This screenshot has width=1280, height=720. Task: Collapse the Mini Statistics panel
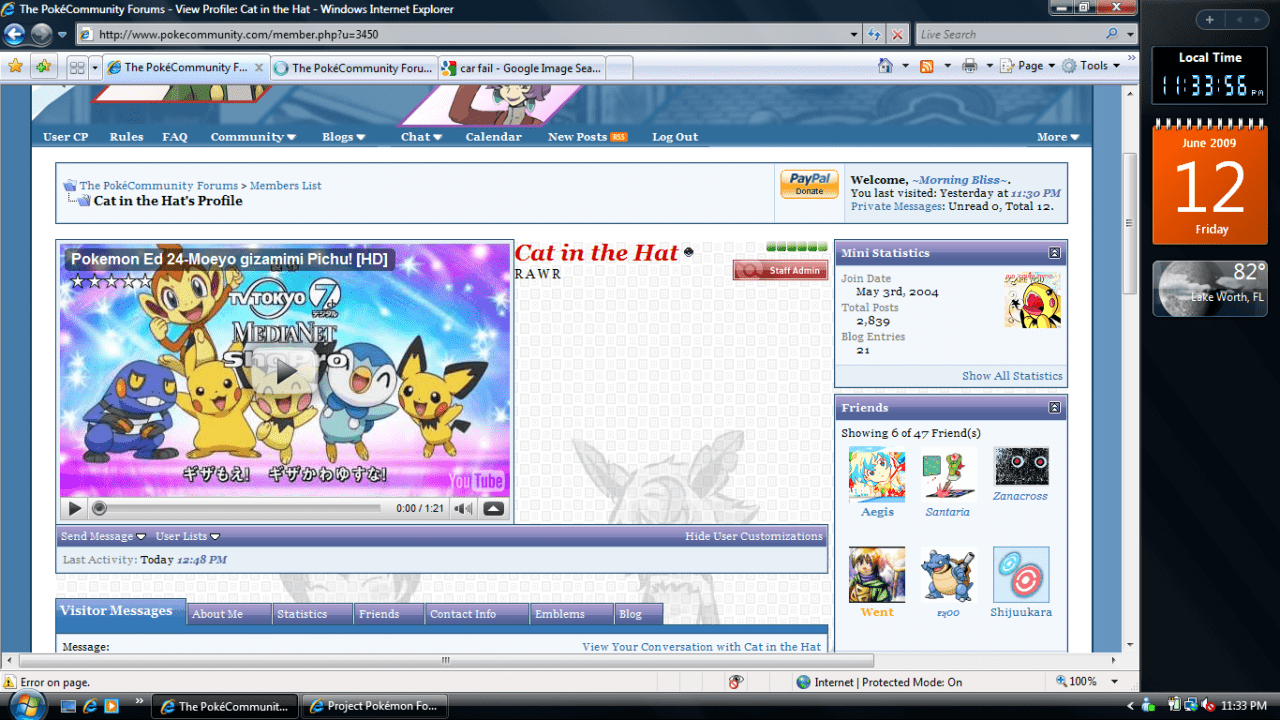(1054, 253)
